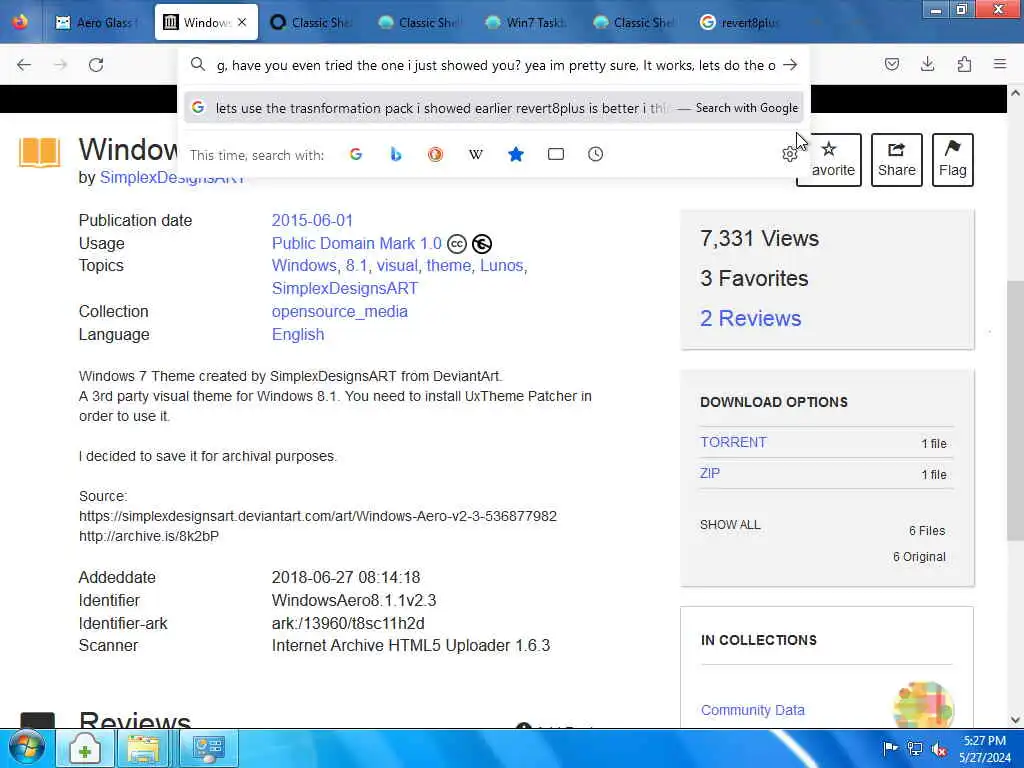Switch to the Win7 Taskbar tab

(526, 22)
